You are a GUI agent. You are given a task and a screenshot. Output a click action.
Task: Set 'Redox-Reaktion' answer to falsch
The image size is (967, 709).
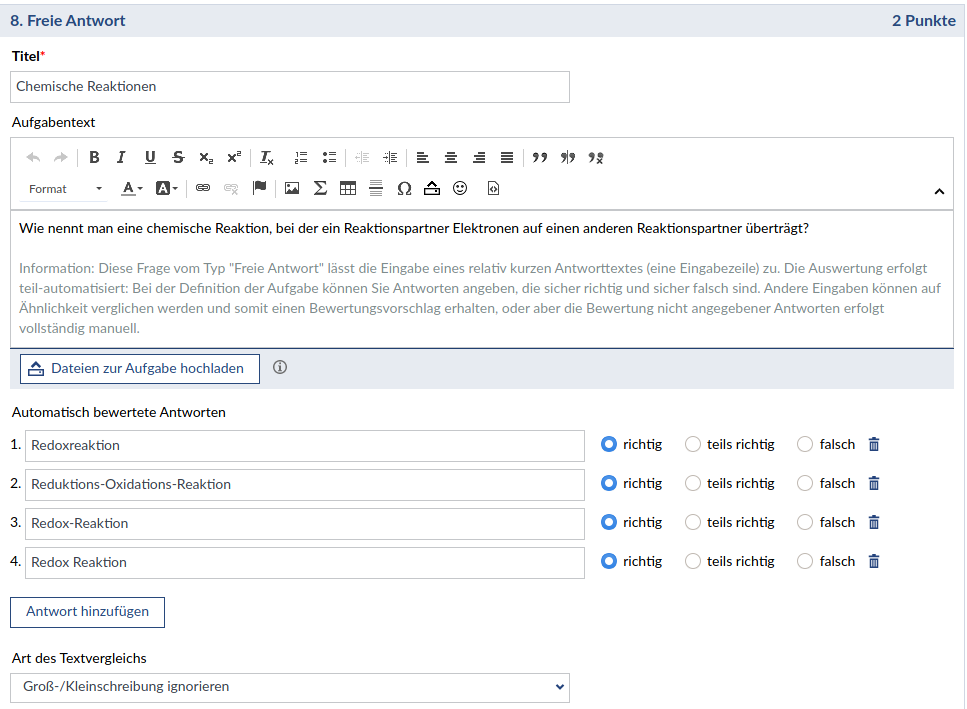[805, 523]
